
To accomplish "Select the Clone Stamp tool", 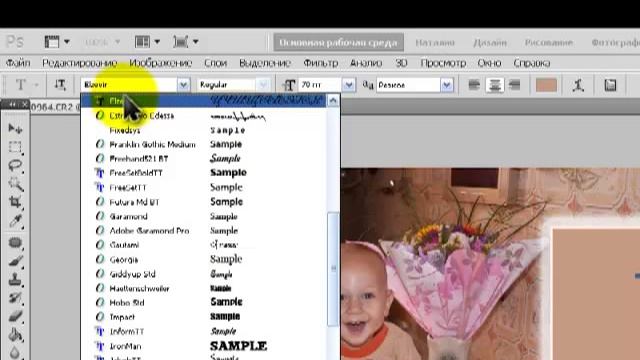I will point(15,280).
